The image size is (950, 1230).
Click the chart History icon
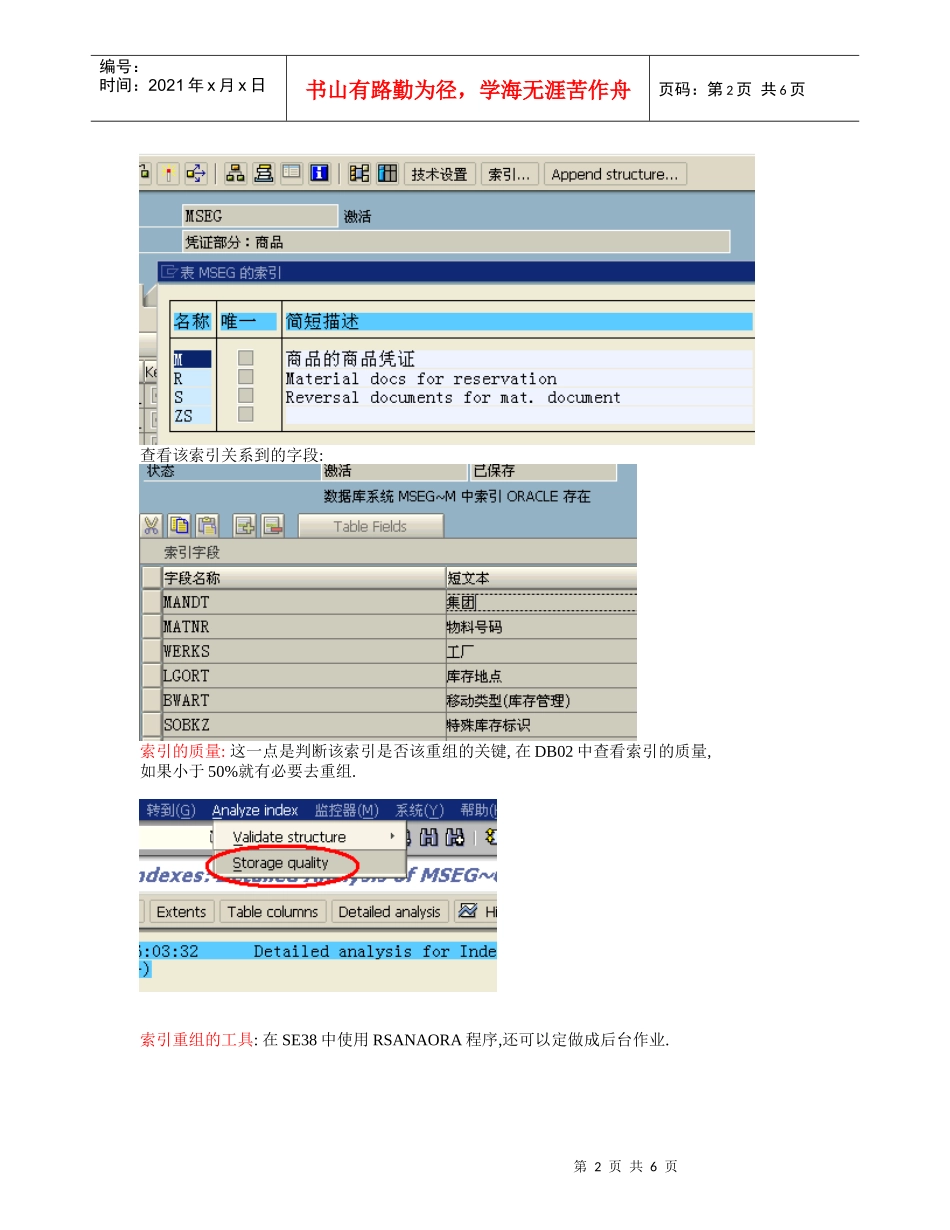point(467,911)
